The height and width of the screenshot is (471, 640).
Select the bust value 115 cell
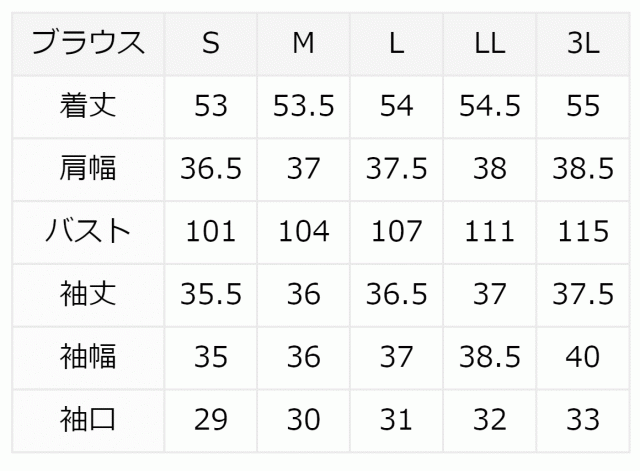(x=581, y=231)
